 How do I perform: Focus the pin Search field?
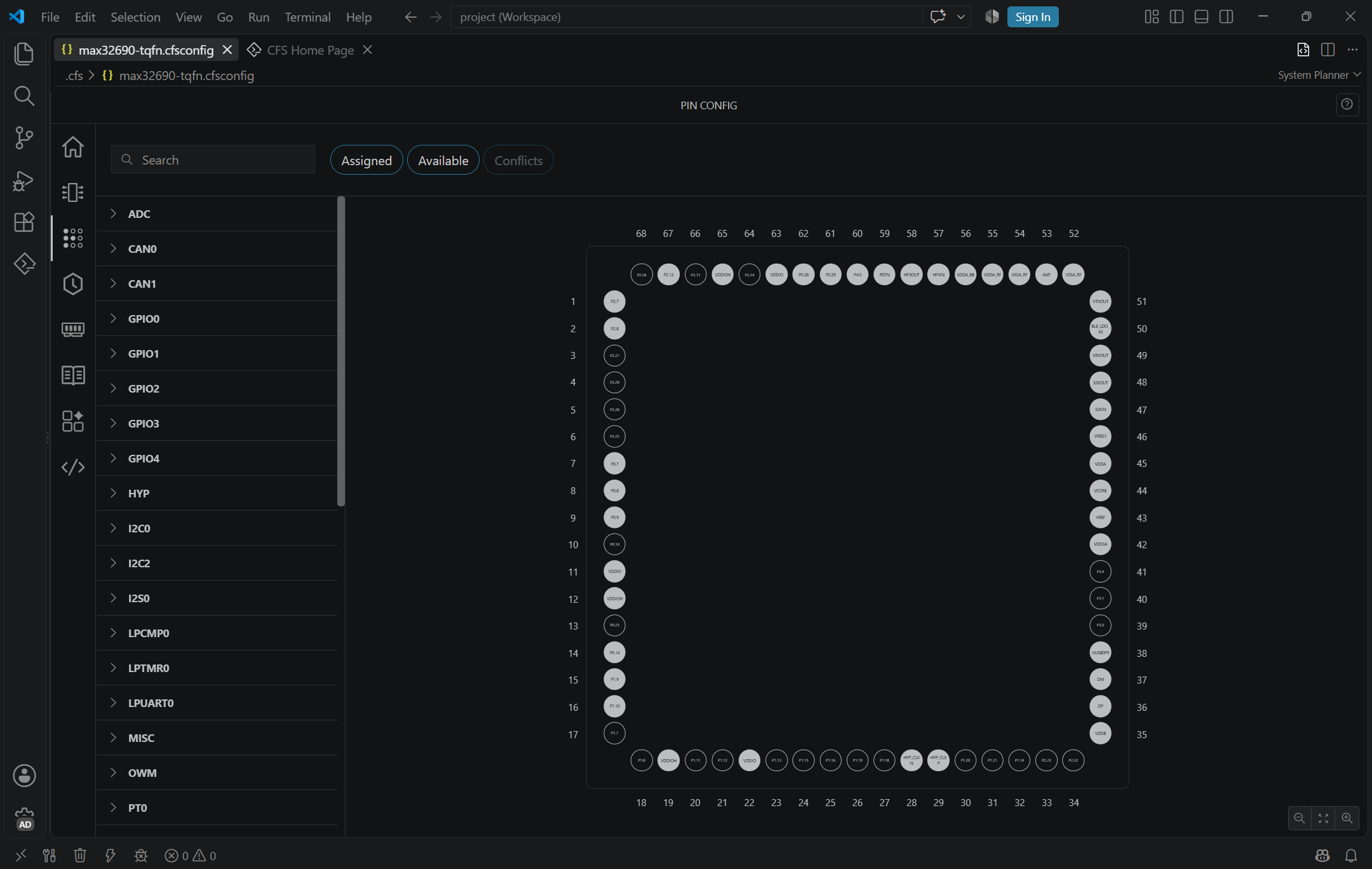[213, 159]
